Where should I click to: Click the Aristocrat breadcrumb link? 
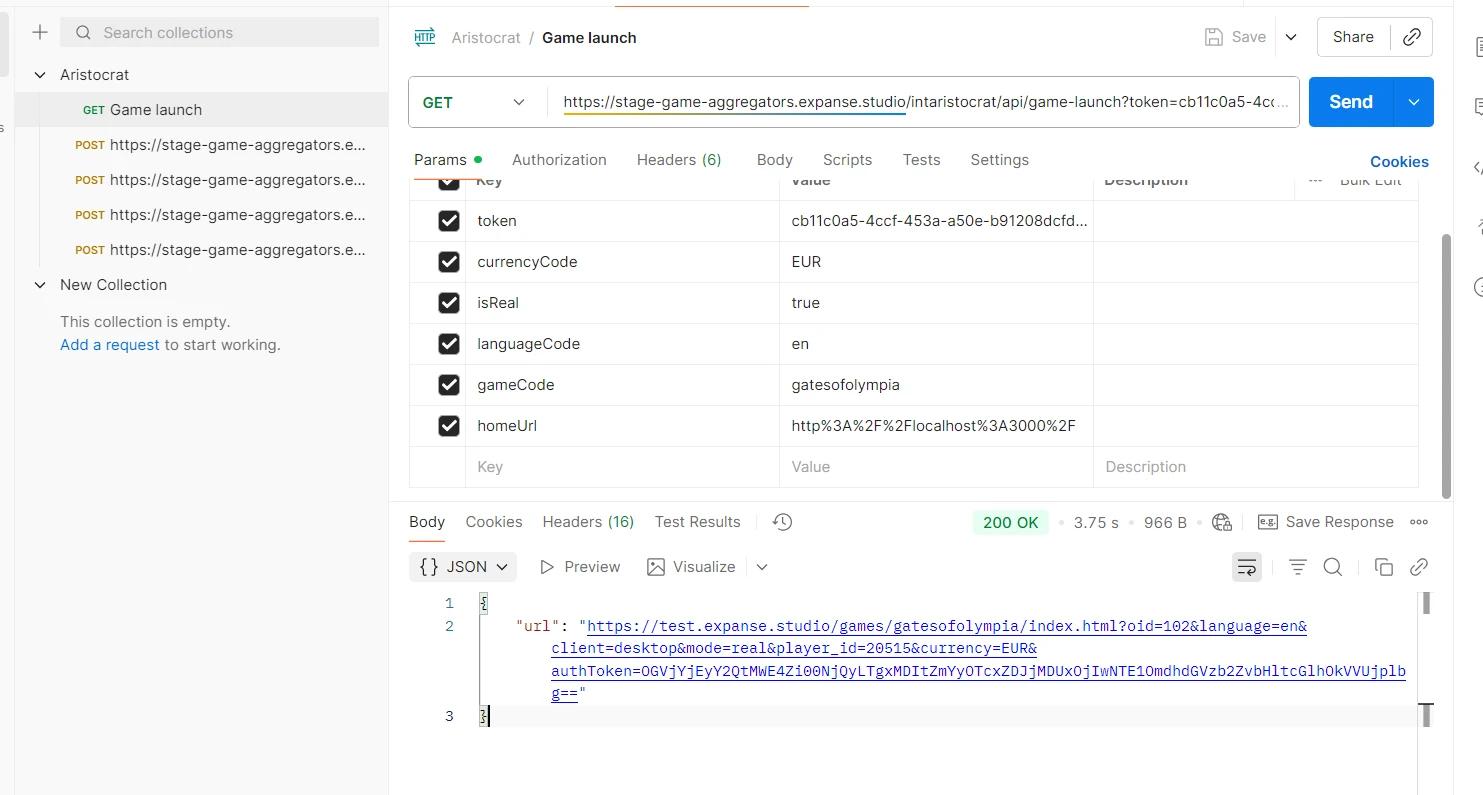pyautogui.click(x=486, y=38)
